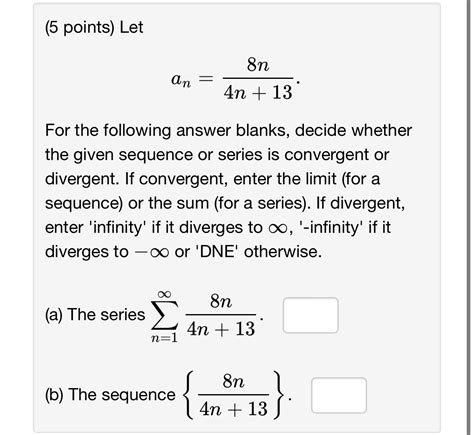This screenshot has width=474, height=435.
Task: Click the answer box for series (a)
Action: (311, 315)
